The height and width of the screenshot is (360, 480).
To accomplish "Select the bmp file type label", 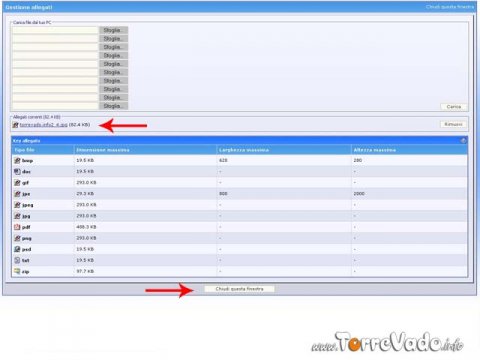I will [27, 161].
